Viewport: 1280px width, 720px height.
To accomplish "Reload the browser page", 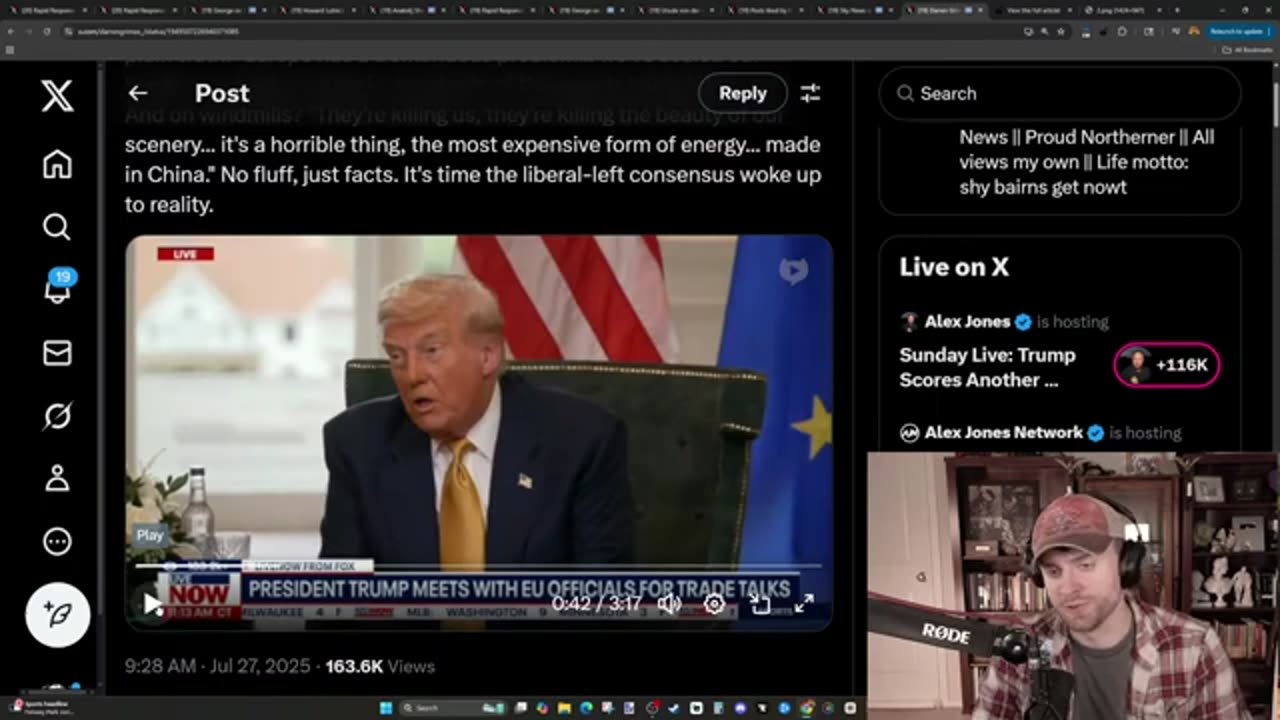I will pyautogui.click(x=46, y=31).
